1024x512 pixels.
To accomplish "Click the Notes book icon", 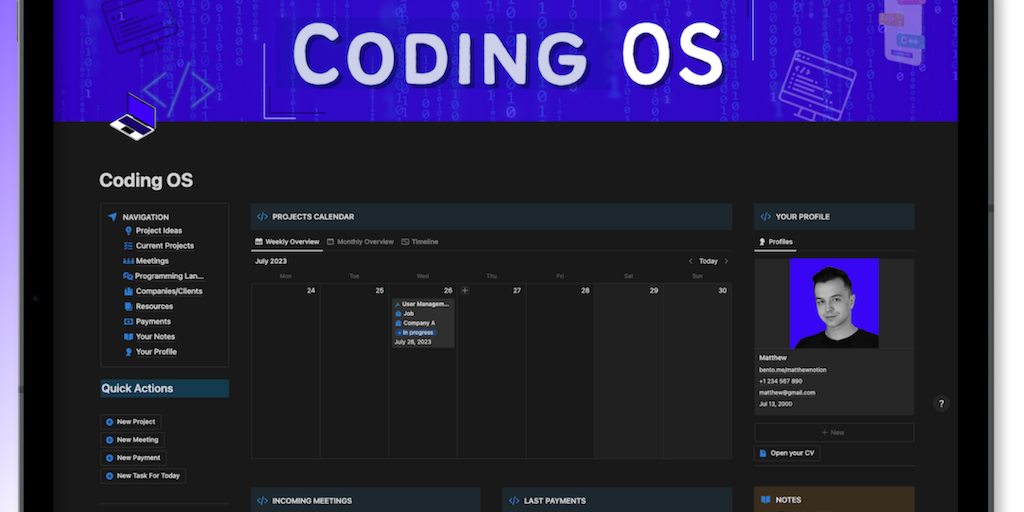I will (x=765, y=500).
